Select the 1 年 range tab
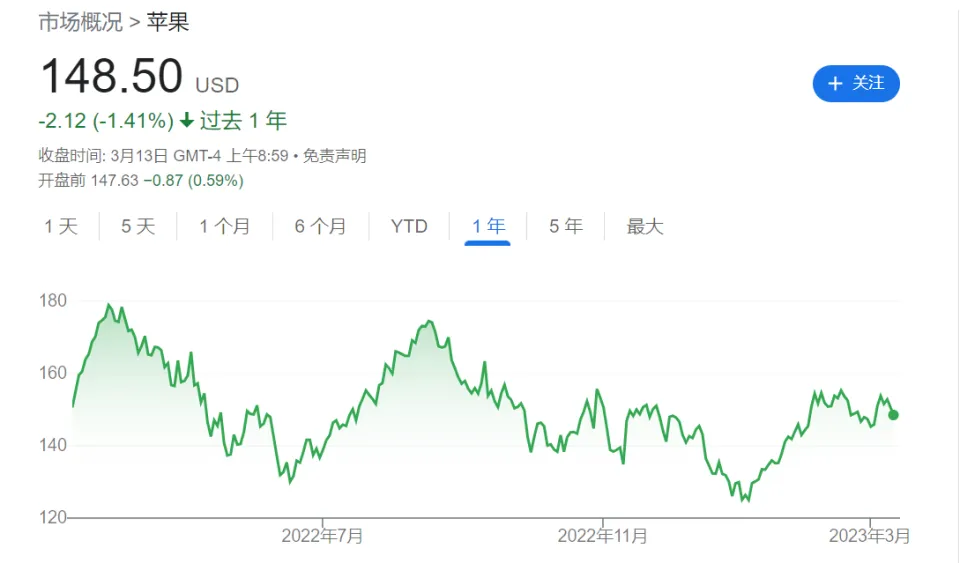The width and height of the screenshot is (960, 563). coord(488,226)
